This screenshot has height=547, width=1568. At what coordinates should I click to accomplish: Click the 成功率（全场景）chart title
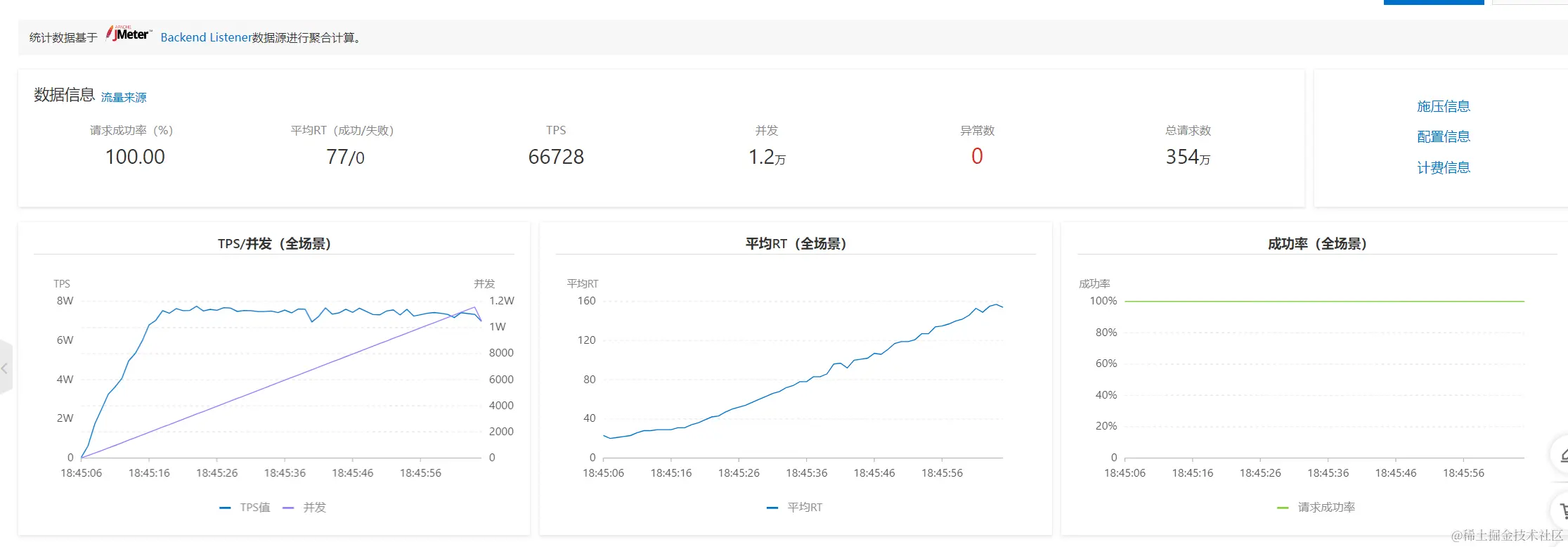click(1317, 243)
